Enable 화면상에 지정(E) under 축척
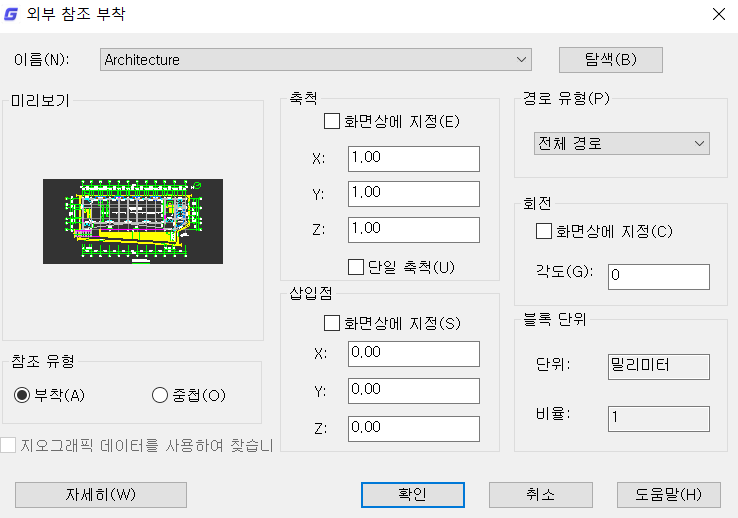The height and width of the screenshot is (518, 738). pyautogui.click(x=332, y=121)
